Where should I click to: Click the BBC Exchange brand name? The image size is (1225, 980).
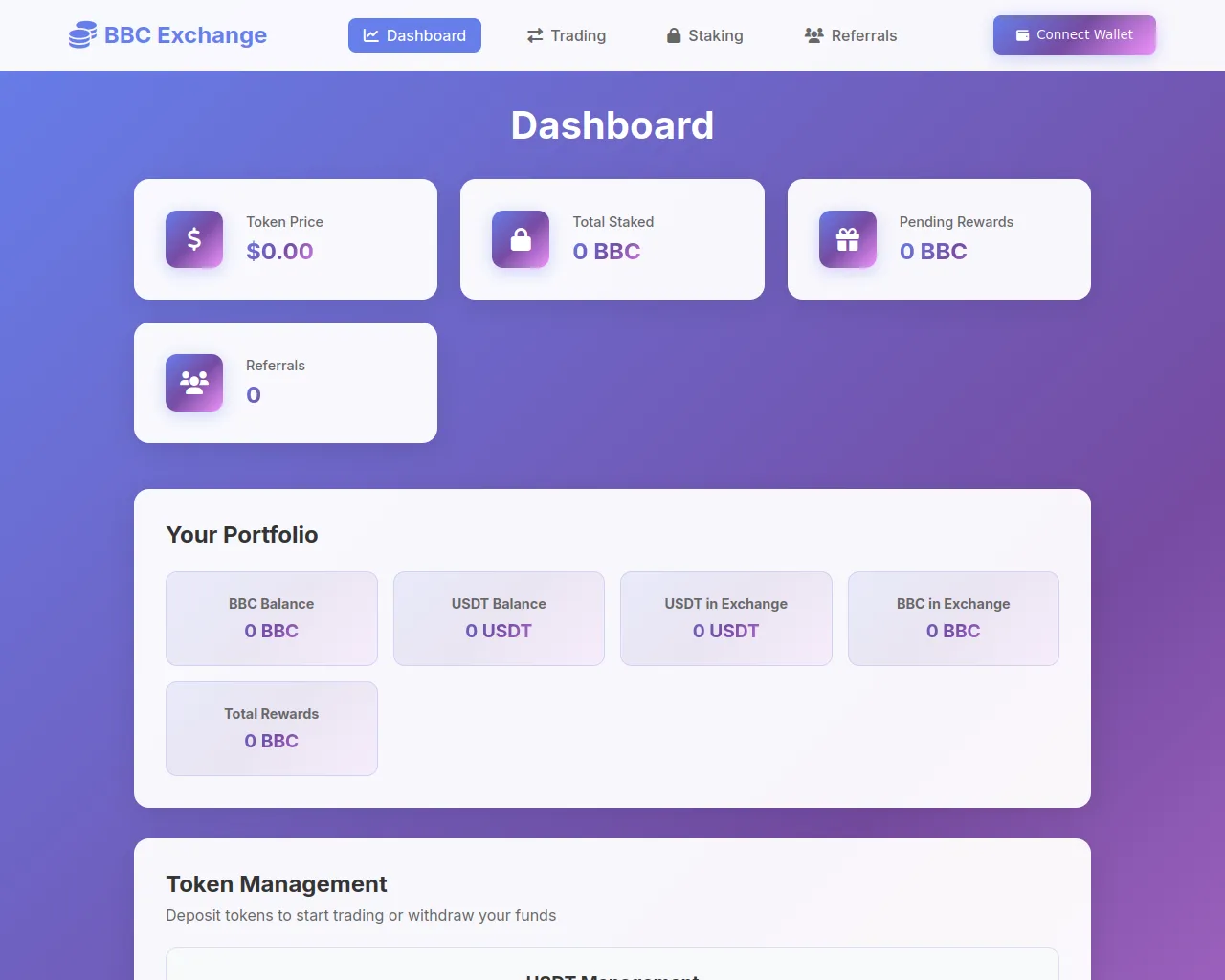tap(186, 35)
